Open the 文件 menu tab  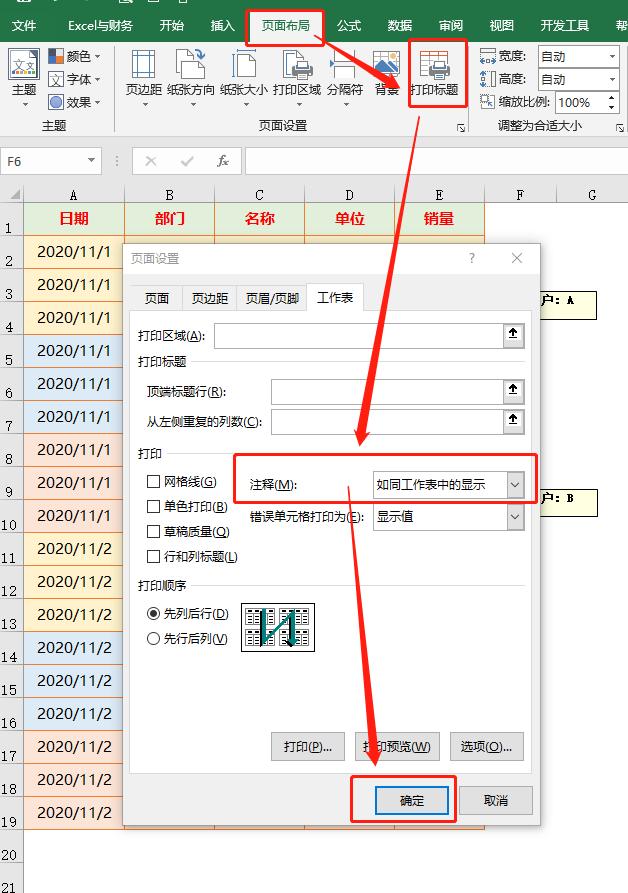coord(24,26)
